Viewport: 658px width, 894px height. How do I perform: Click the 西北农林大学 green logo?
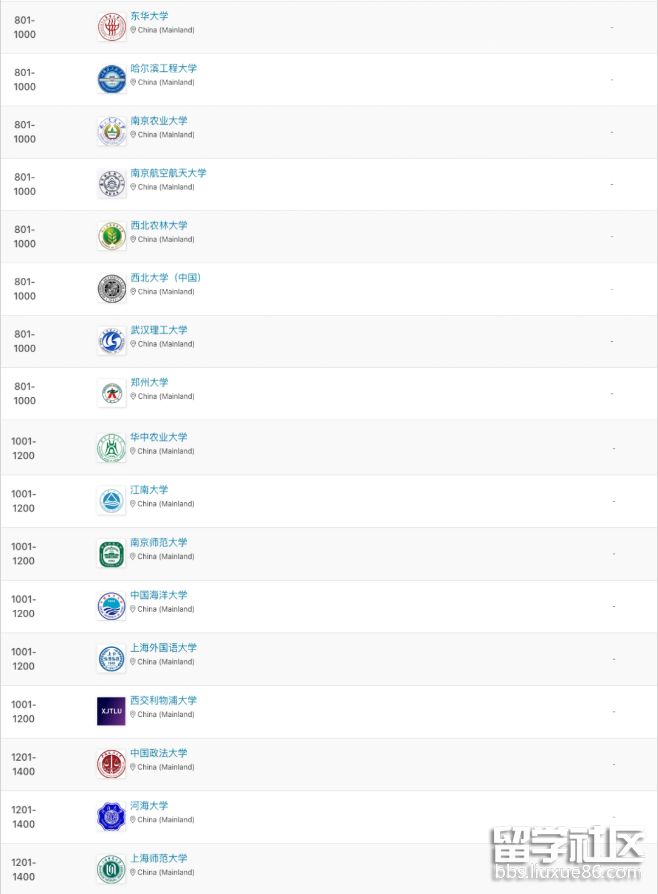click(112, 236)
